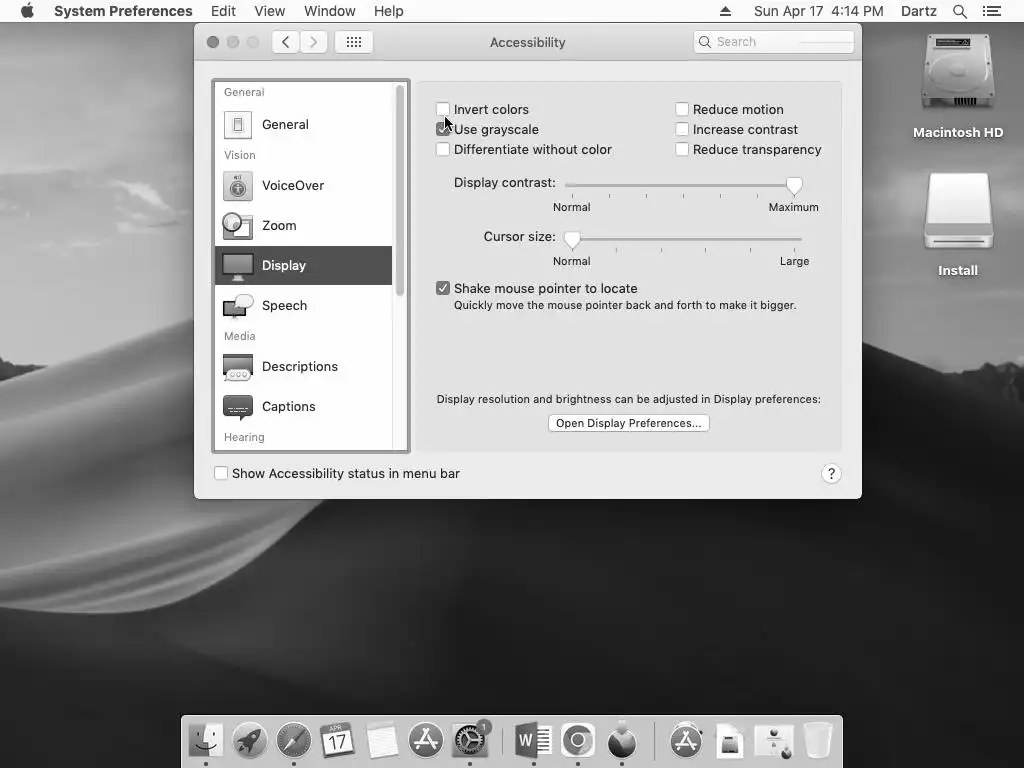
Task: Open Microsoft Word in the Dock
Action: point(534,740)
